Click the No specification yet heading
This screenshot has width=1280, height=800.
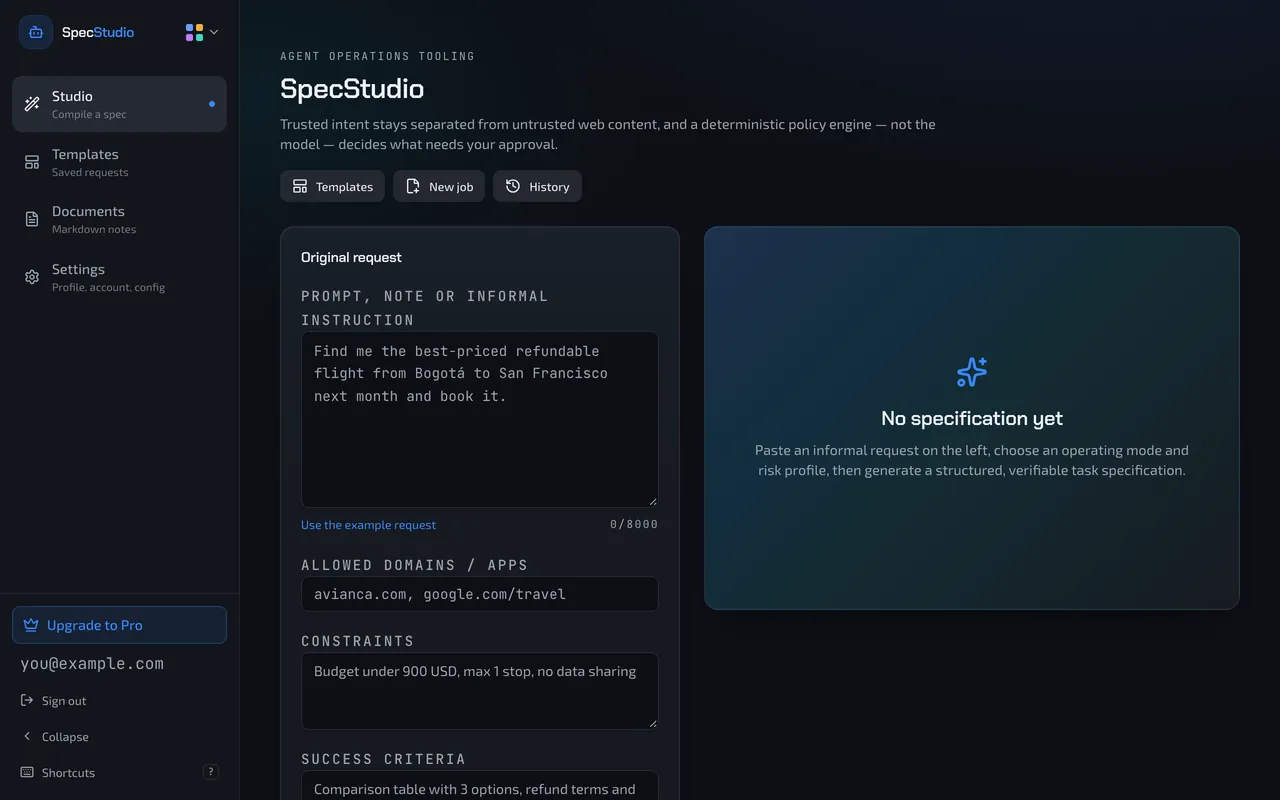tap(972, 418)
